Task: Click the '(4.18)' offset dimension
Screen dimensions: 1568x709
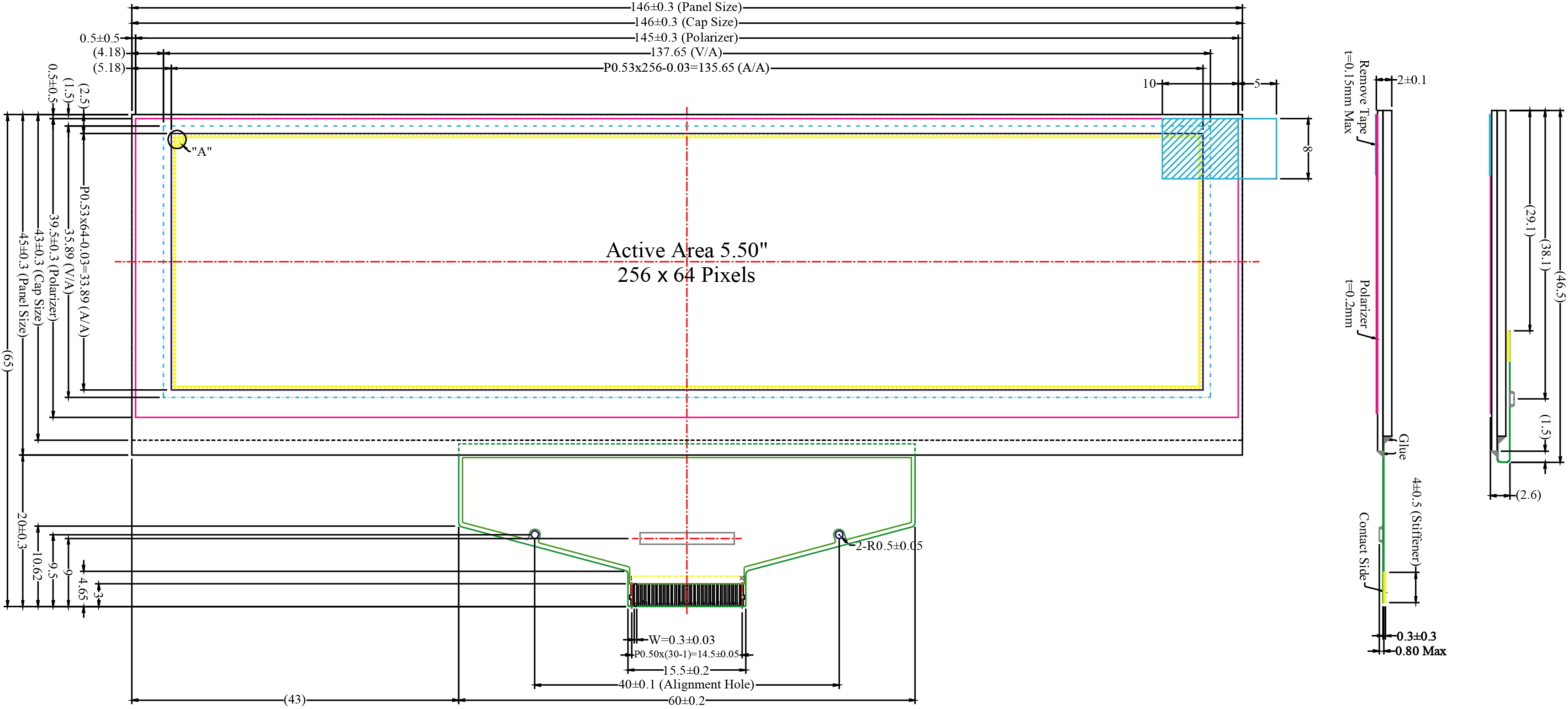Action: pyautogui.click(x=109, y=53)
